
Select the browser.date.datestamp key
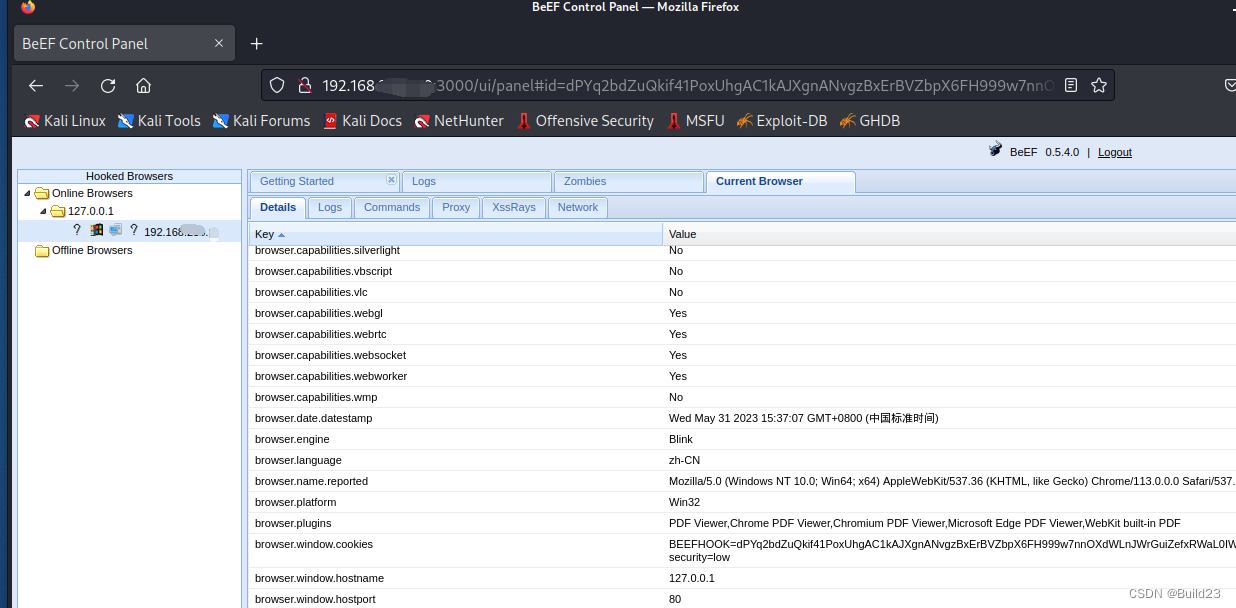coord(313,418)
